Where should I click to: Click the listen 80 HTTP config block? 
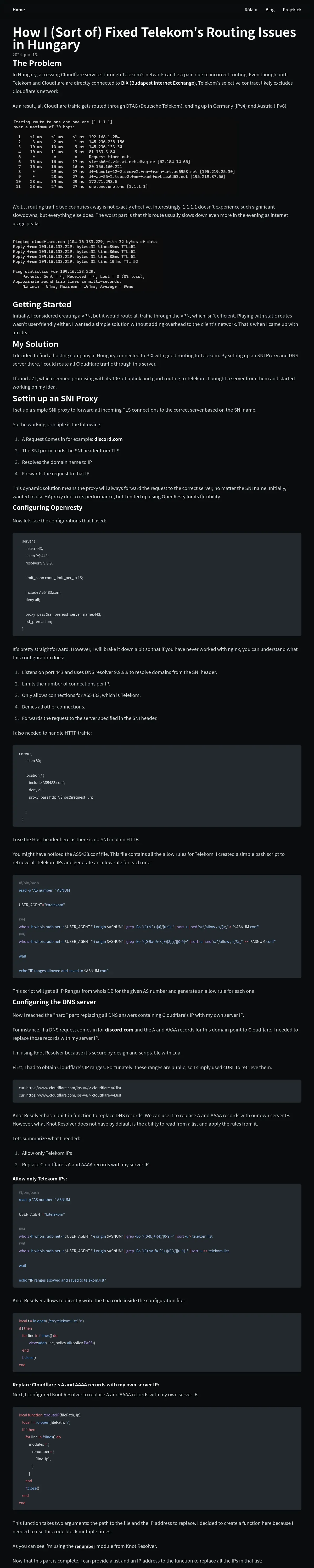click(x=157, y=786)
